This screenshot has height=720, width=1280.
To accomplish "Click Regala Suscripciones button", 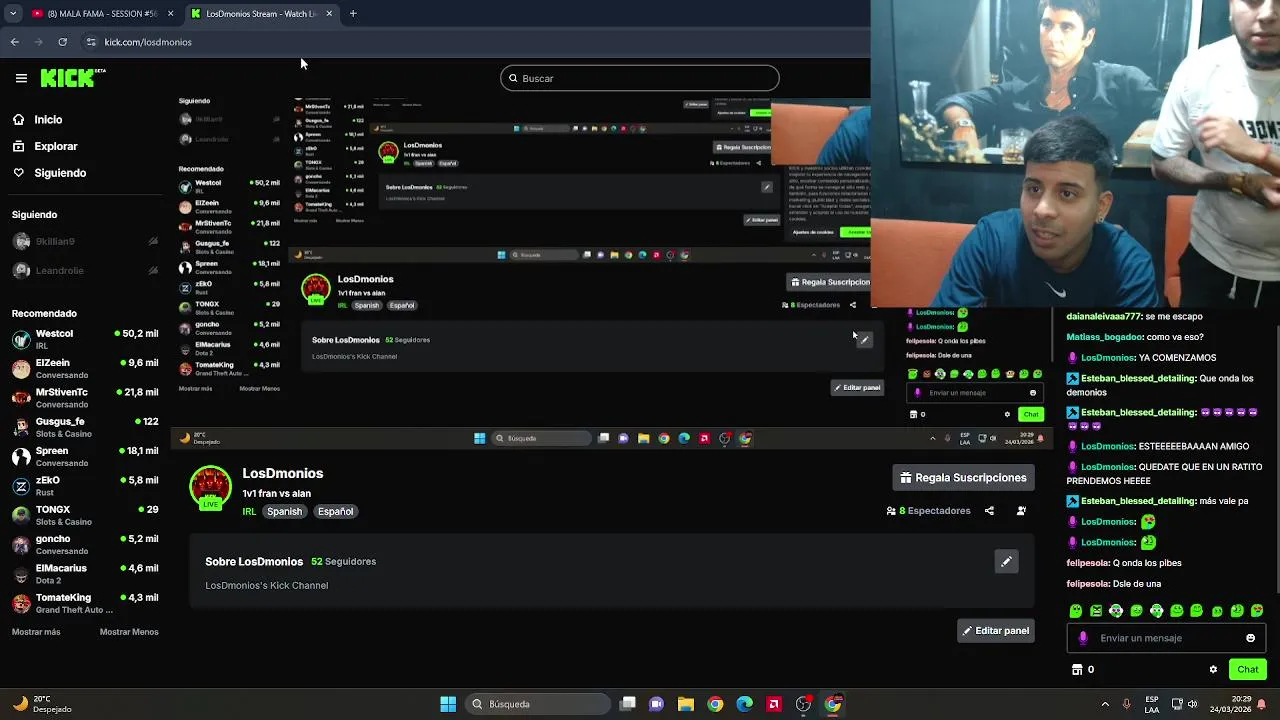I will [963, 478].
